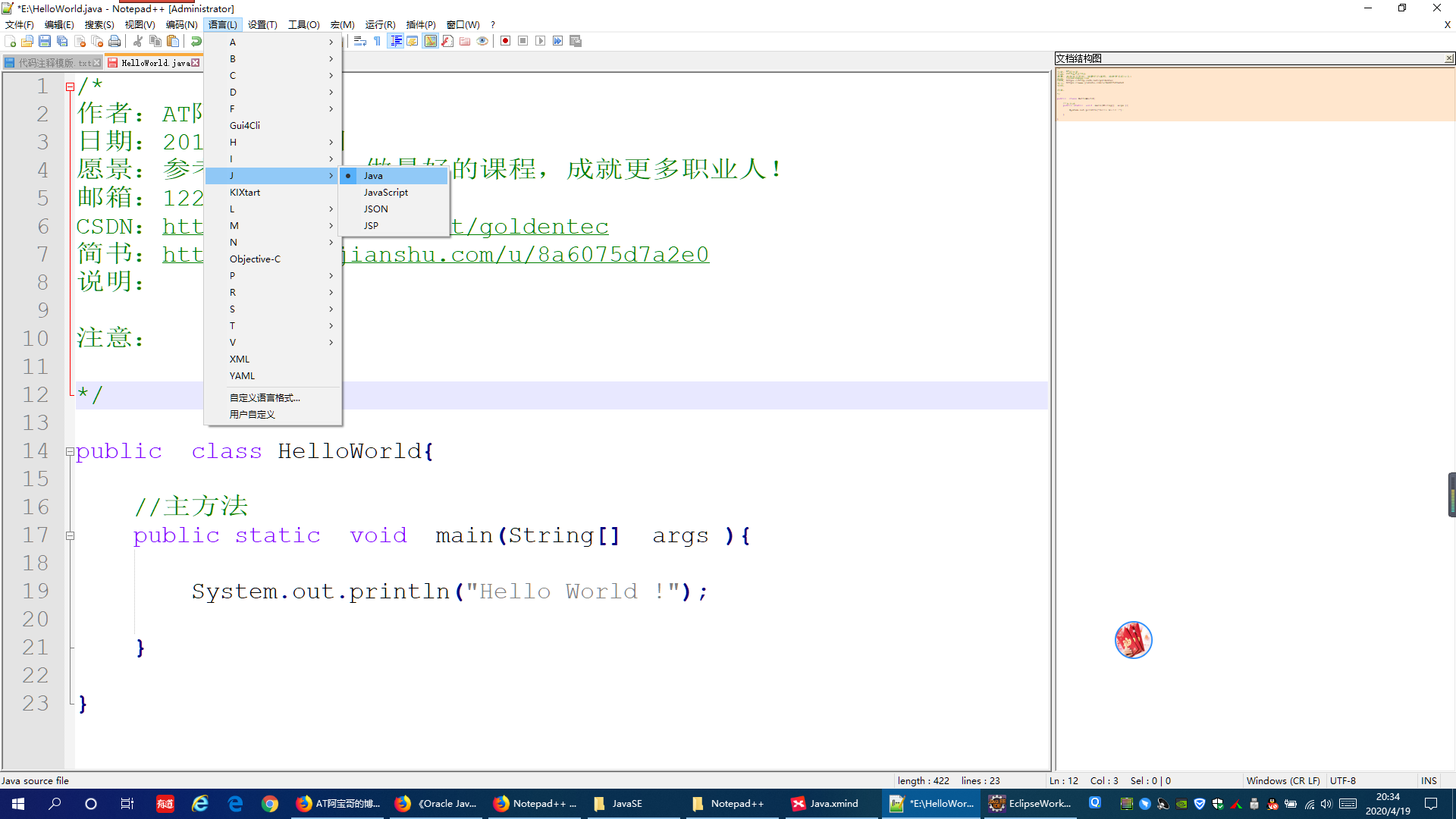Close the 代码注释模版.txt tab
This screenshot has height=819, width=1456.
coord(96,63)
